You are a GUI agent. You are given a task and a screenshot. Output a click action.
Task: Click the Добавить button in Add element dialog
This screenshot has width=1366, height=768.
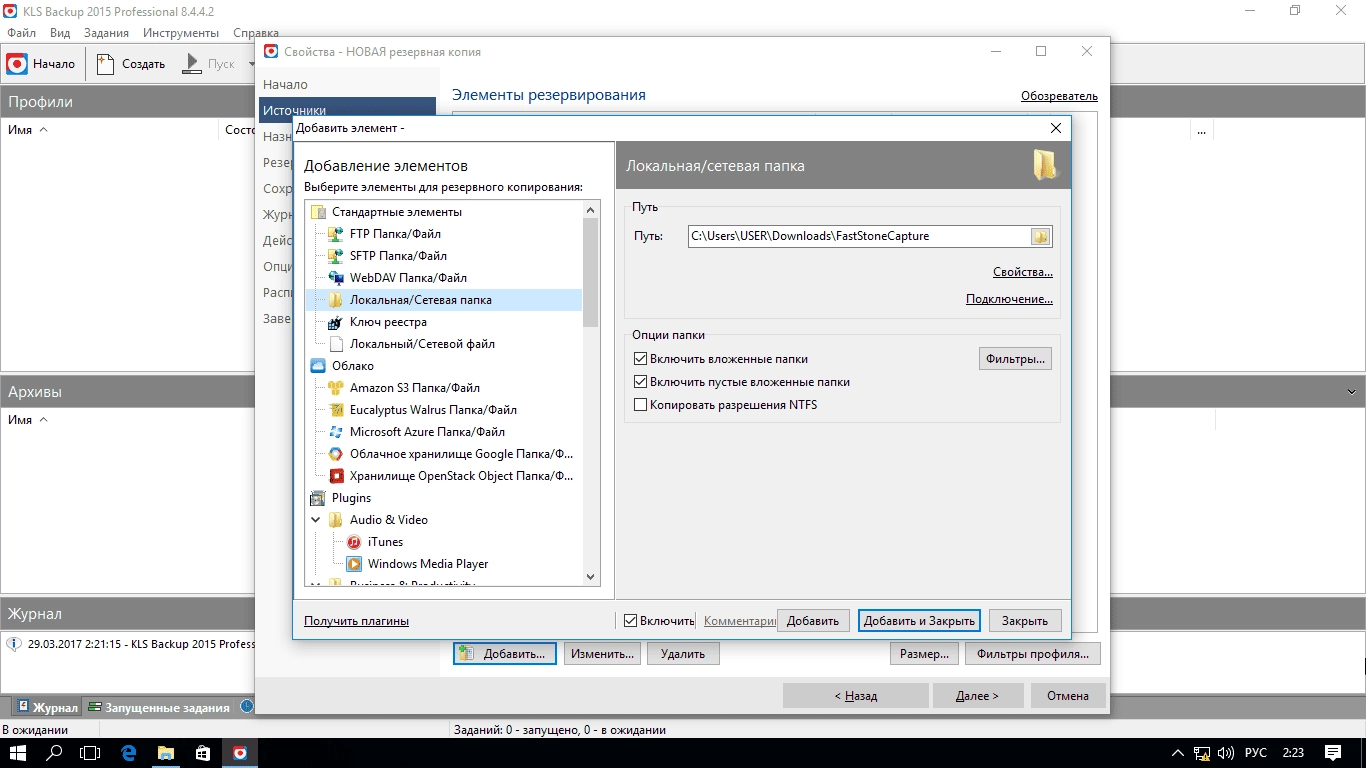(x=813, y=621)
